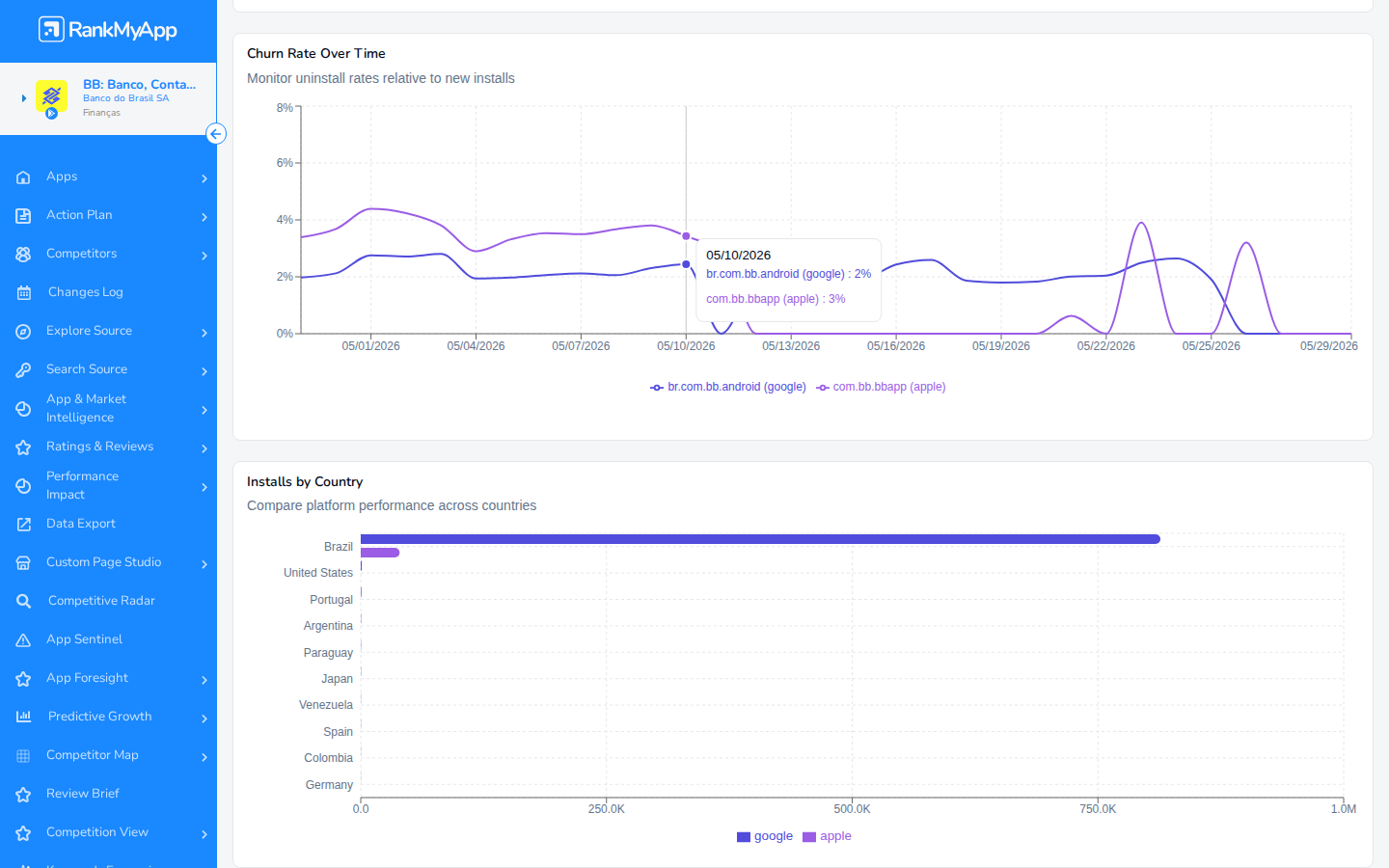1389x868 pixels.
Task: Click the Explore Source compass icon
Action: [23, 332]
